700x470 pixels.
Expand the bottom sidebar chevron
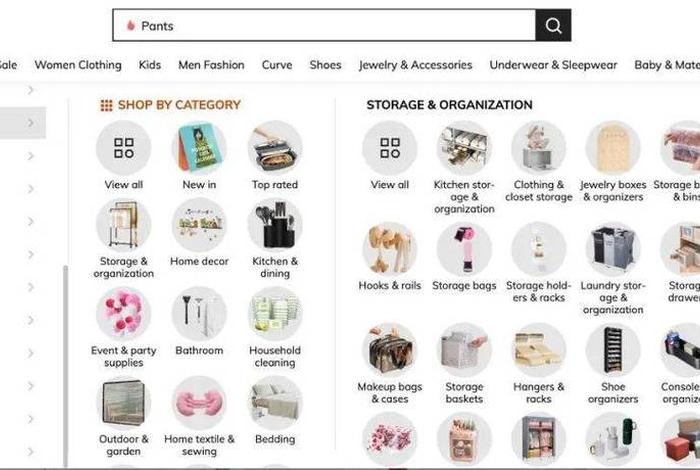click(30, 452)
